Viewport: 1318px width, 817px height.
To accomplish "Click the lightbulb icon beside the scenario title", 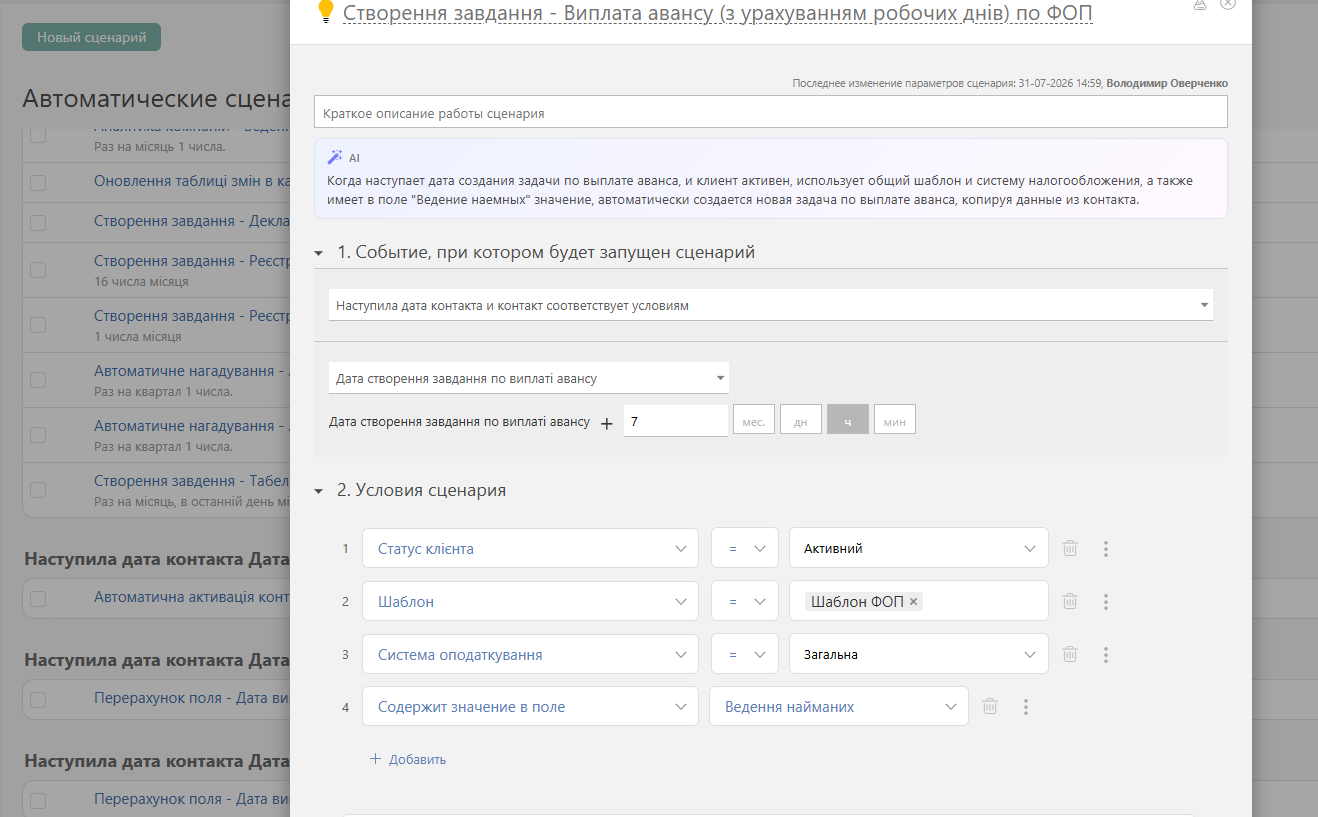I will point(324,12).
